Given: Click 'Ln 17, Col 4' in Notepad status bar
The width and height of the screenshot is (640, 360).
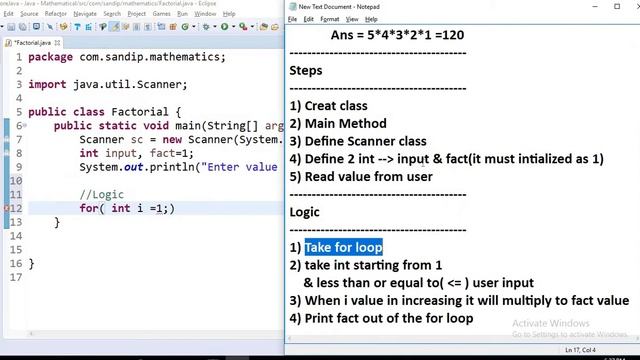Looking at the screenshot, I should pos(580,350).
